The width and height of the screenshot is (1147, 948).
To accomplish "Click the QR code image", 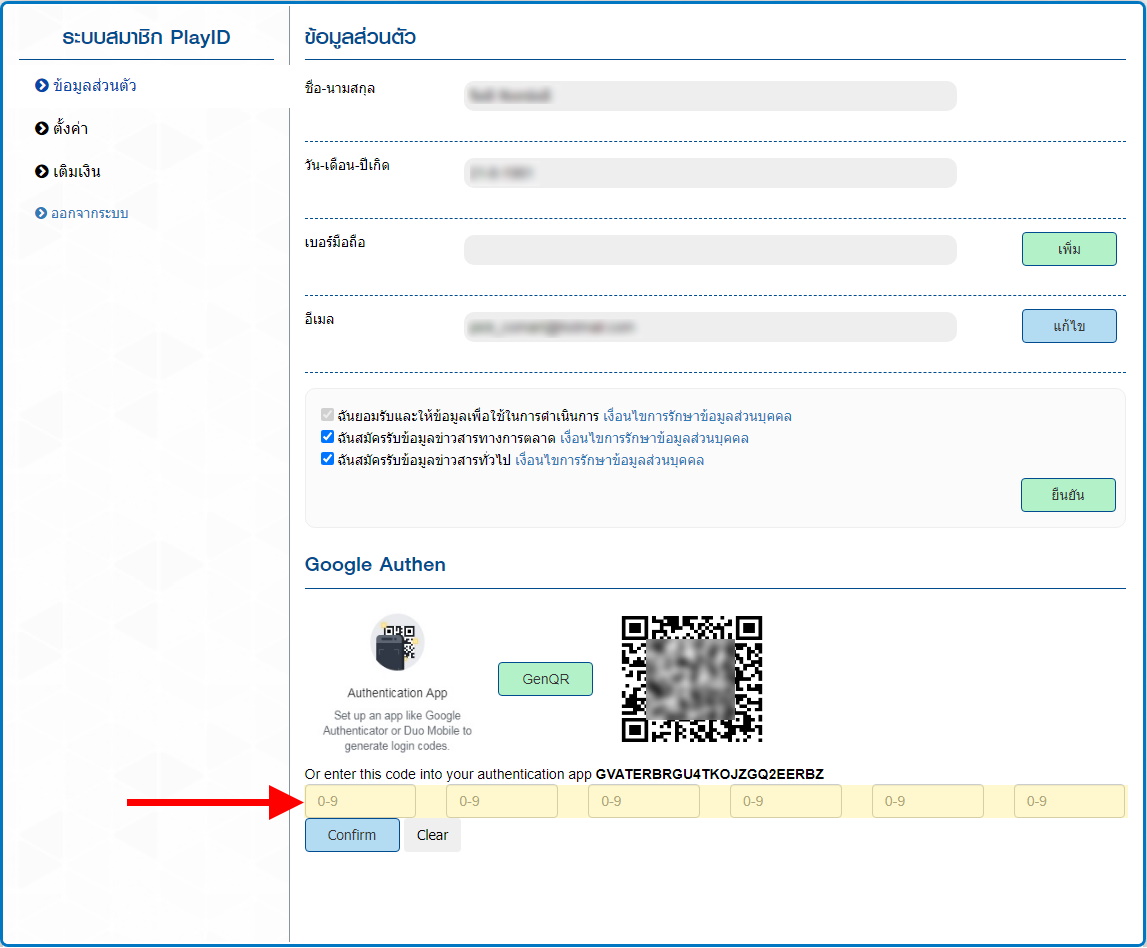I will 692,679.
